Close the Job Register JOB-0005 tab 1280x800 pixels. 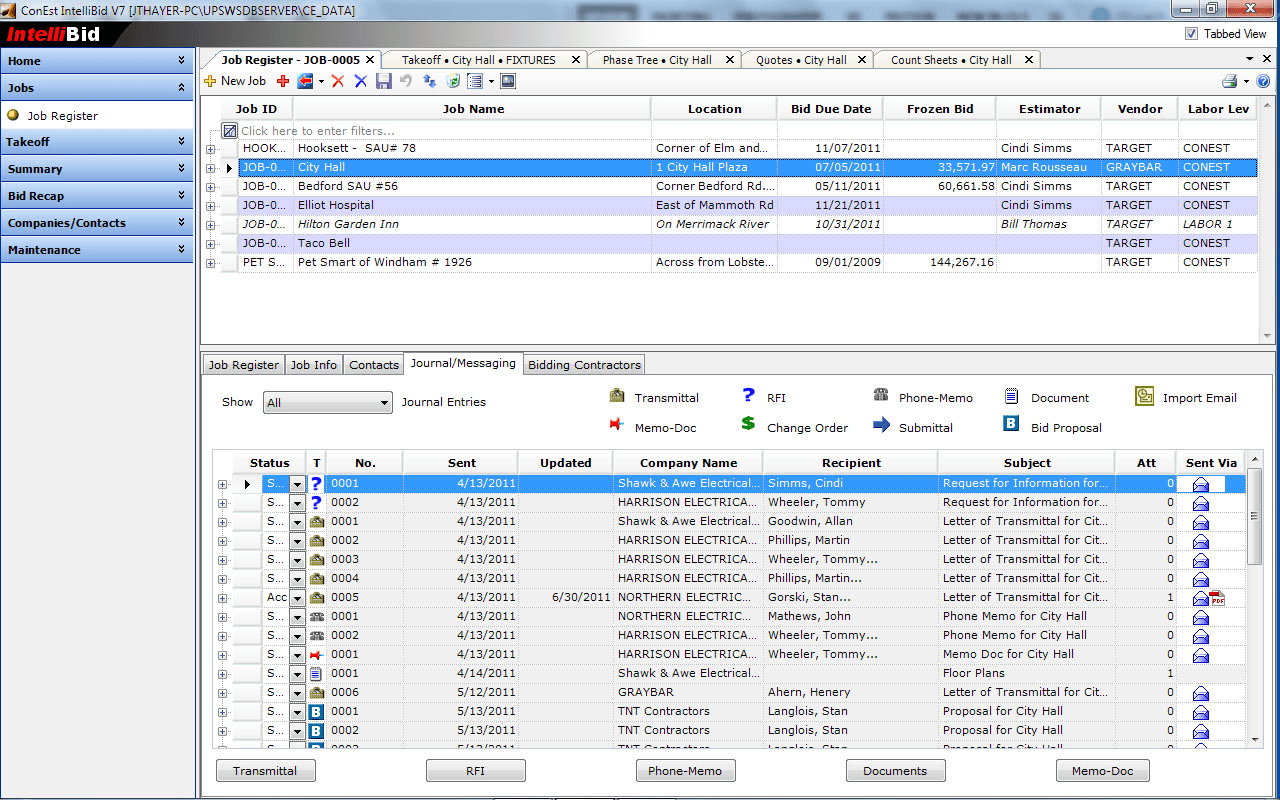[369, 60]
